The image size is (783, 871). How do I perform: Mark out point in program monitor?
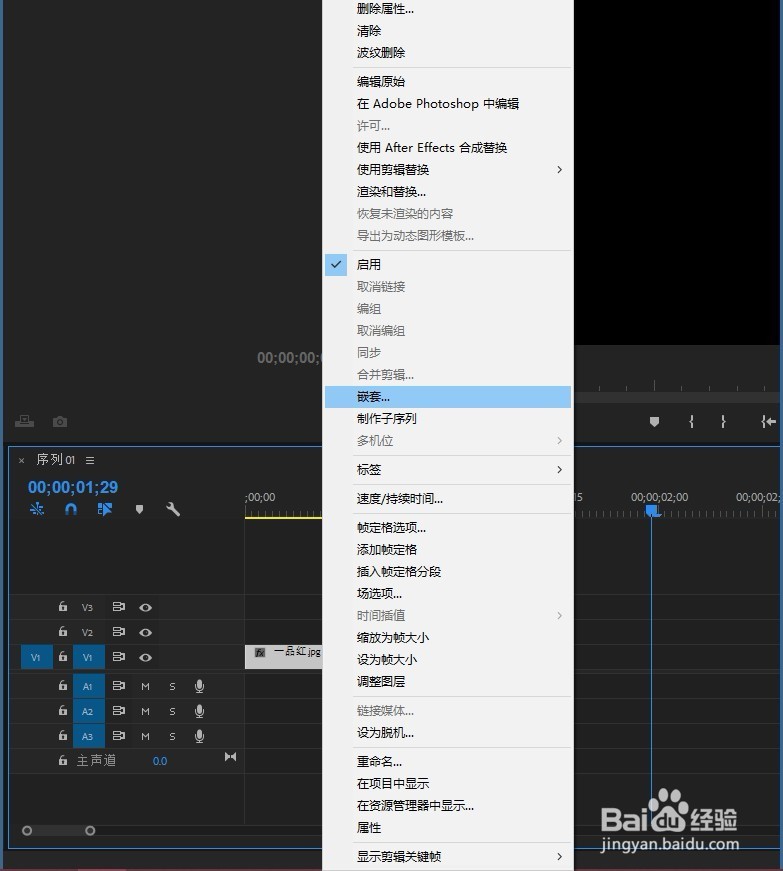(723, 422)
